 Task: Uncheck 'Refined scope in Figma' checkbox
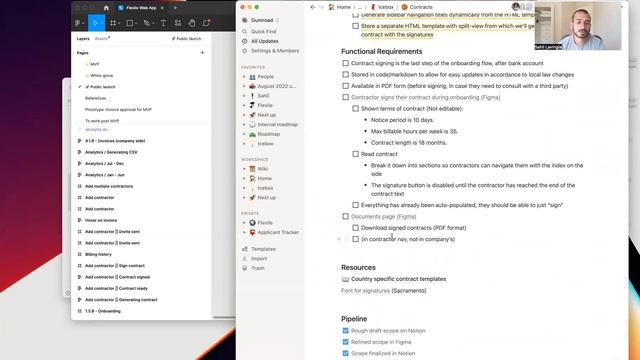pos(346,342)
